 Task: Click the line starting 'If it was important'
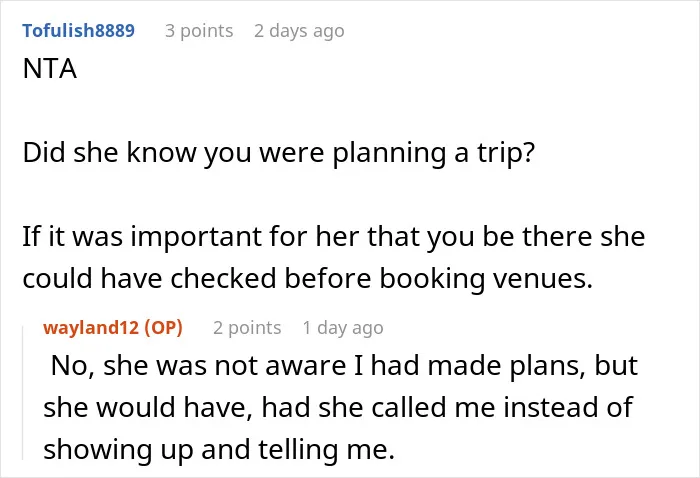click(333, 237)
